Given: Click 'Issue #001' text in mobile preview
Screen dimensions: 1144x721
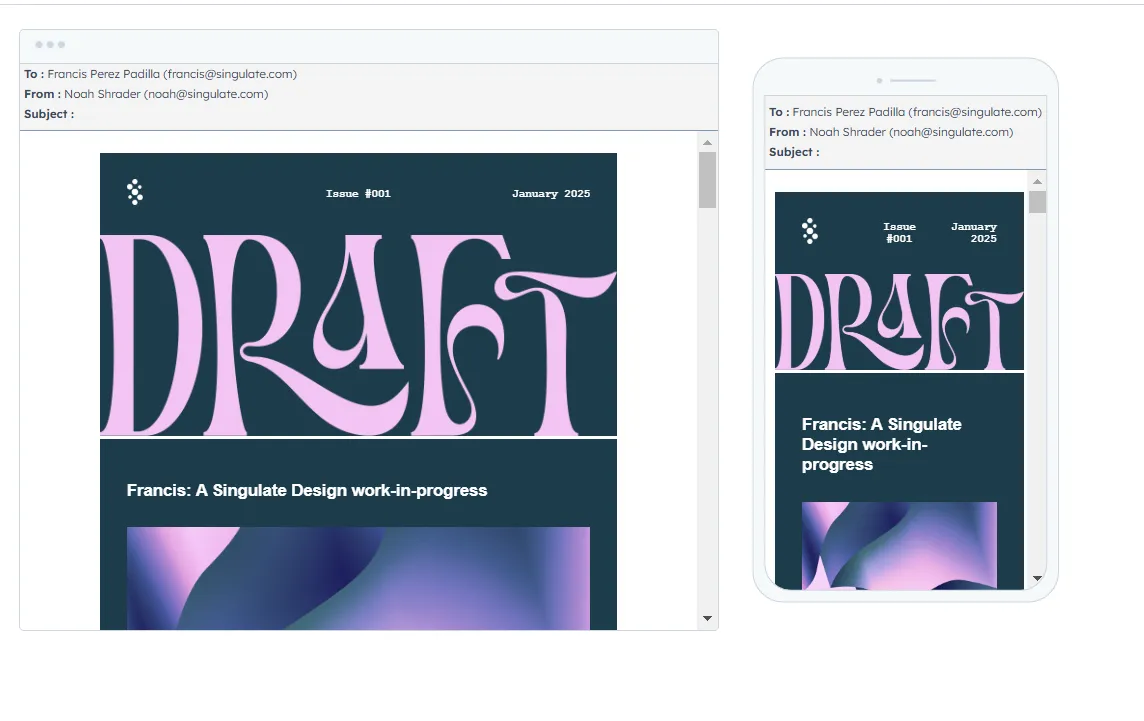Looking at the screenshot, I should (899, 232).
